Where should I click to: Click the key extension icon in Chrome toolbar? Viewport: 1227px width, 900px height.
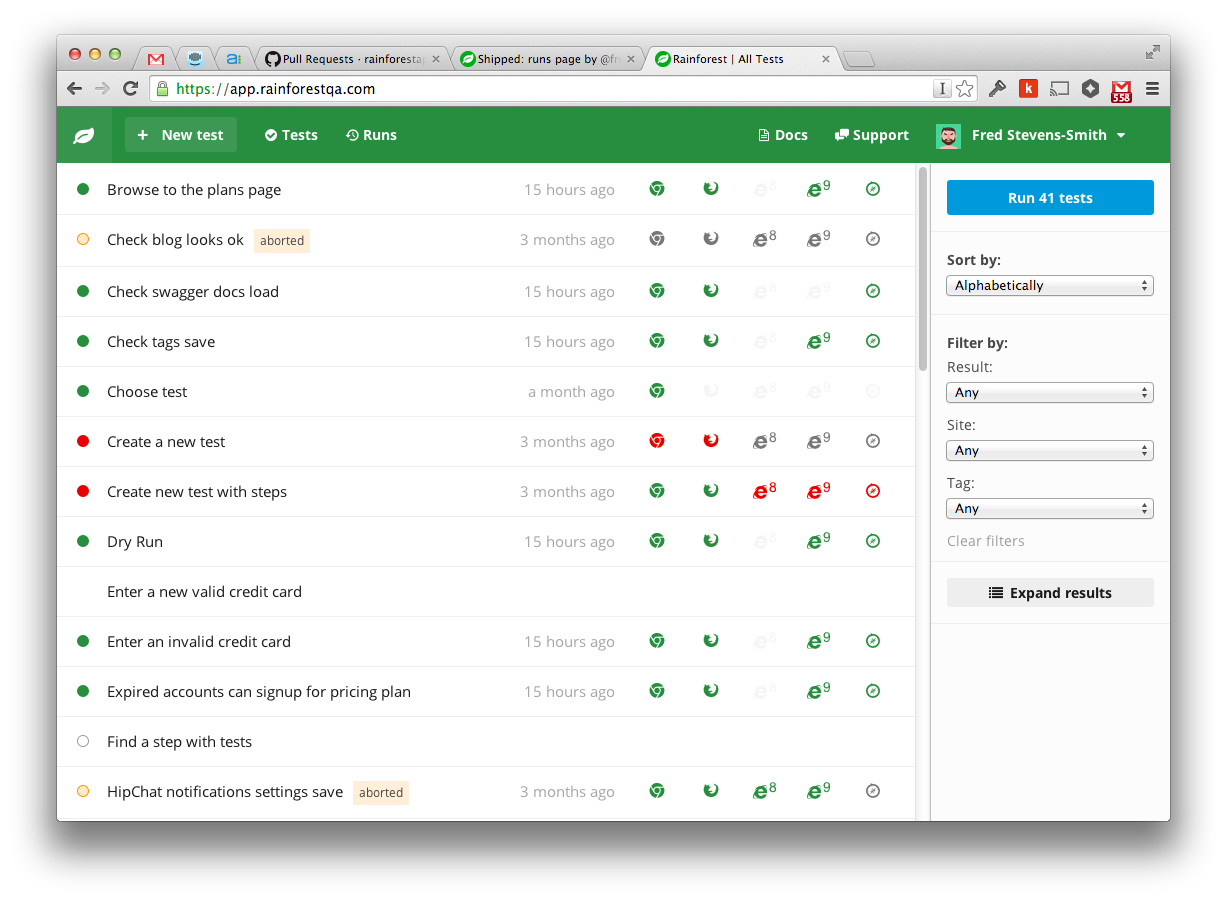(997, 89)
